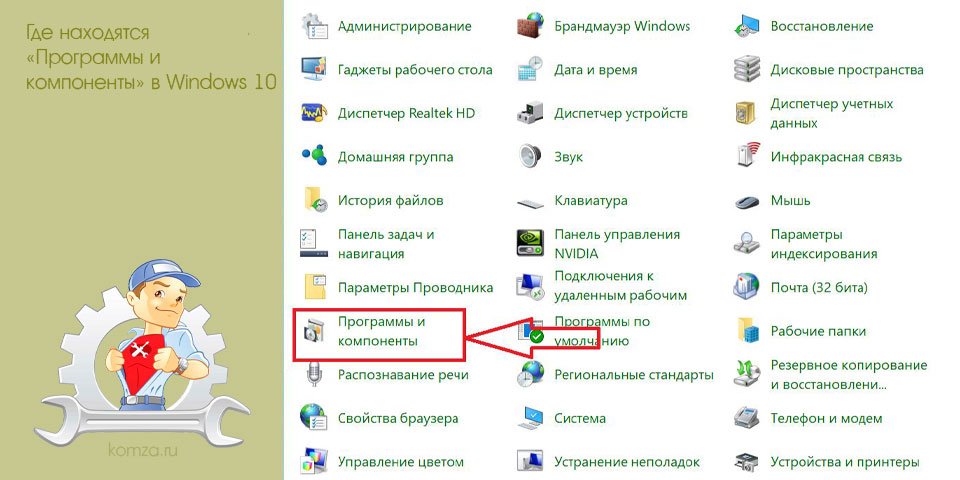The height and width of the screenshot is (480, 960).
Task: Open the История файлов link
Action: (391, 201)
